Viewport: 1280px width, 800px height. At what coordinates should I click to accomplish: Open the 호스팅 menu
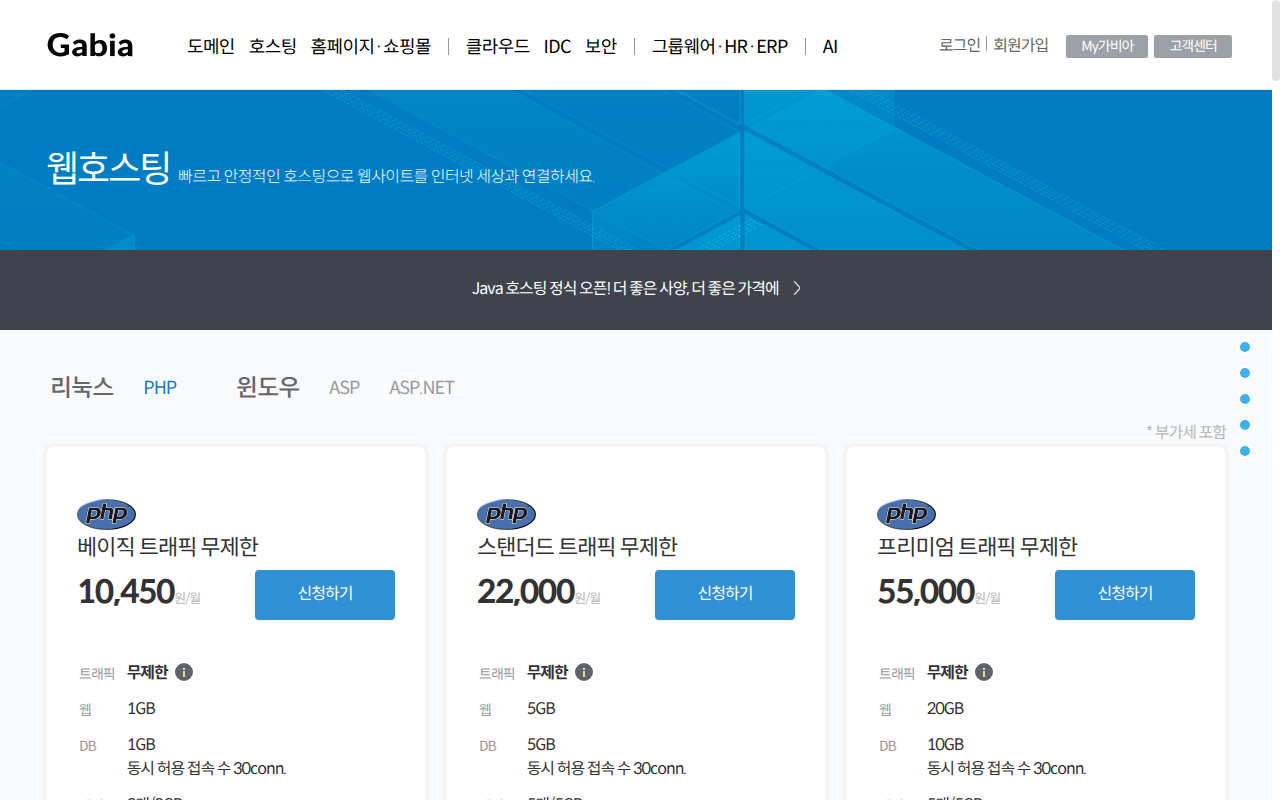click(x=273, y=46)
